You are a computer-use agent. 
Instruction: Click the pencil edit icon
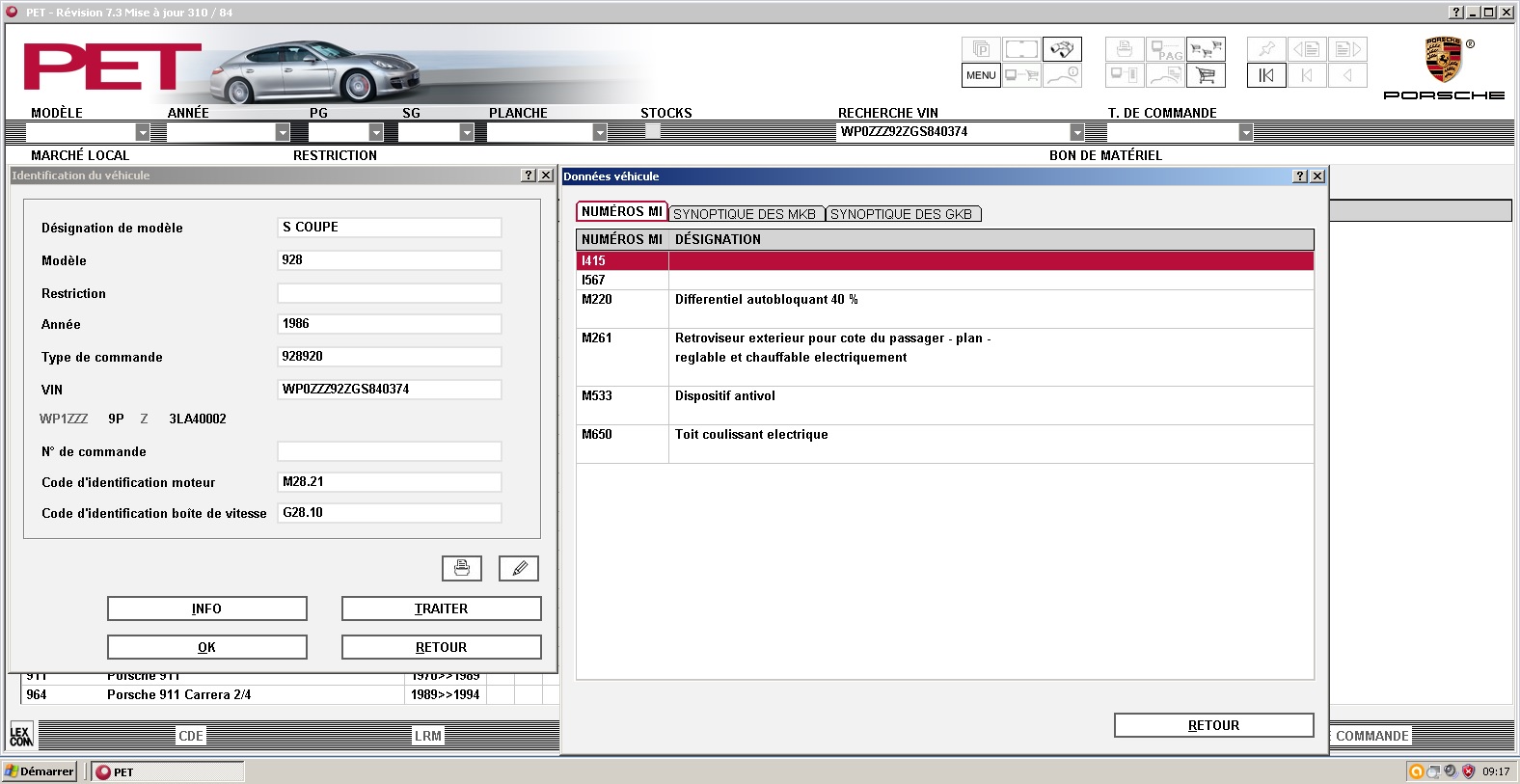click(519, 568)
